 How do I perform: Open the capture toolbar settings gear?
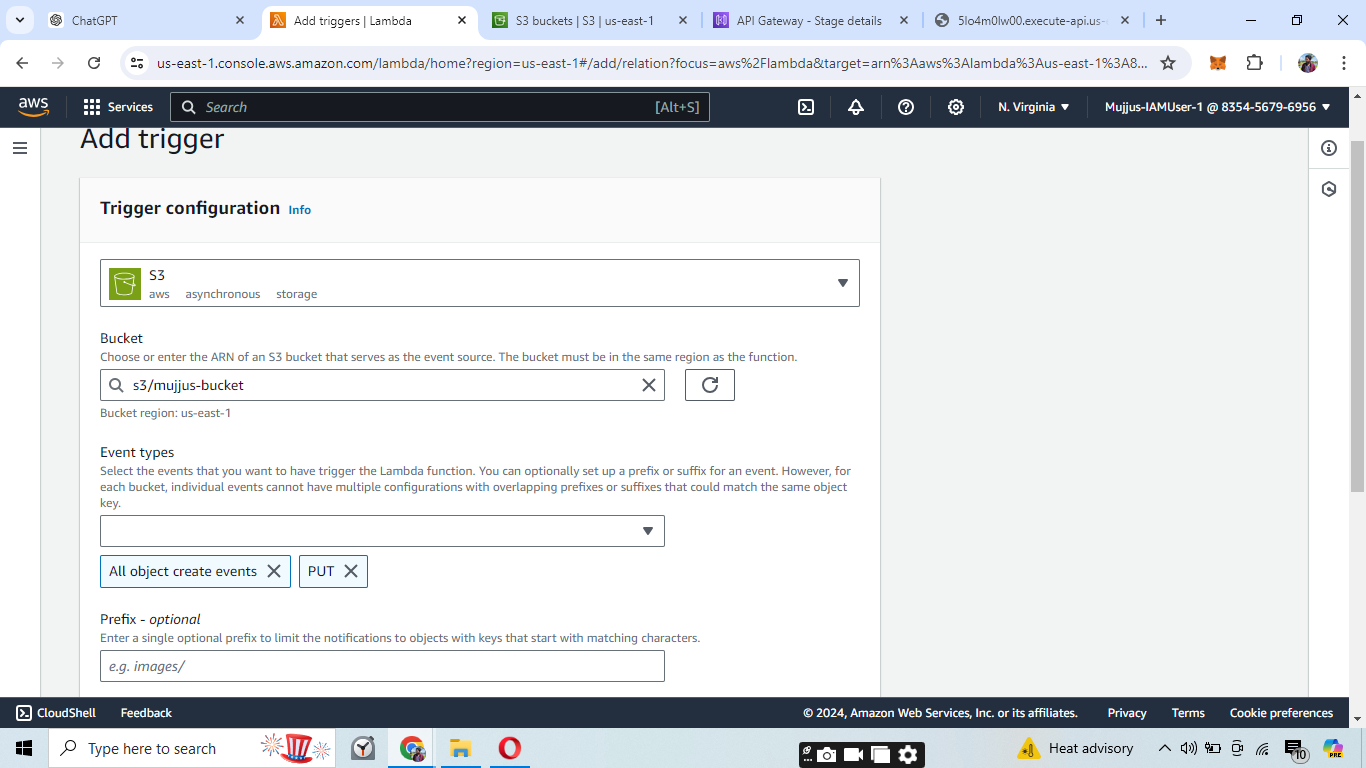coord(908,755)
